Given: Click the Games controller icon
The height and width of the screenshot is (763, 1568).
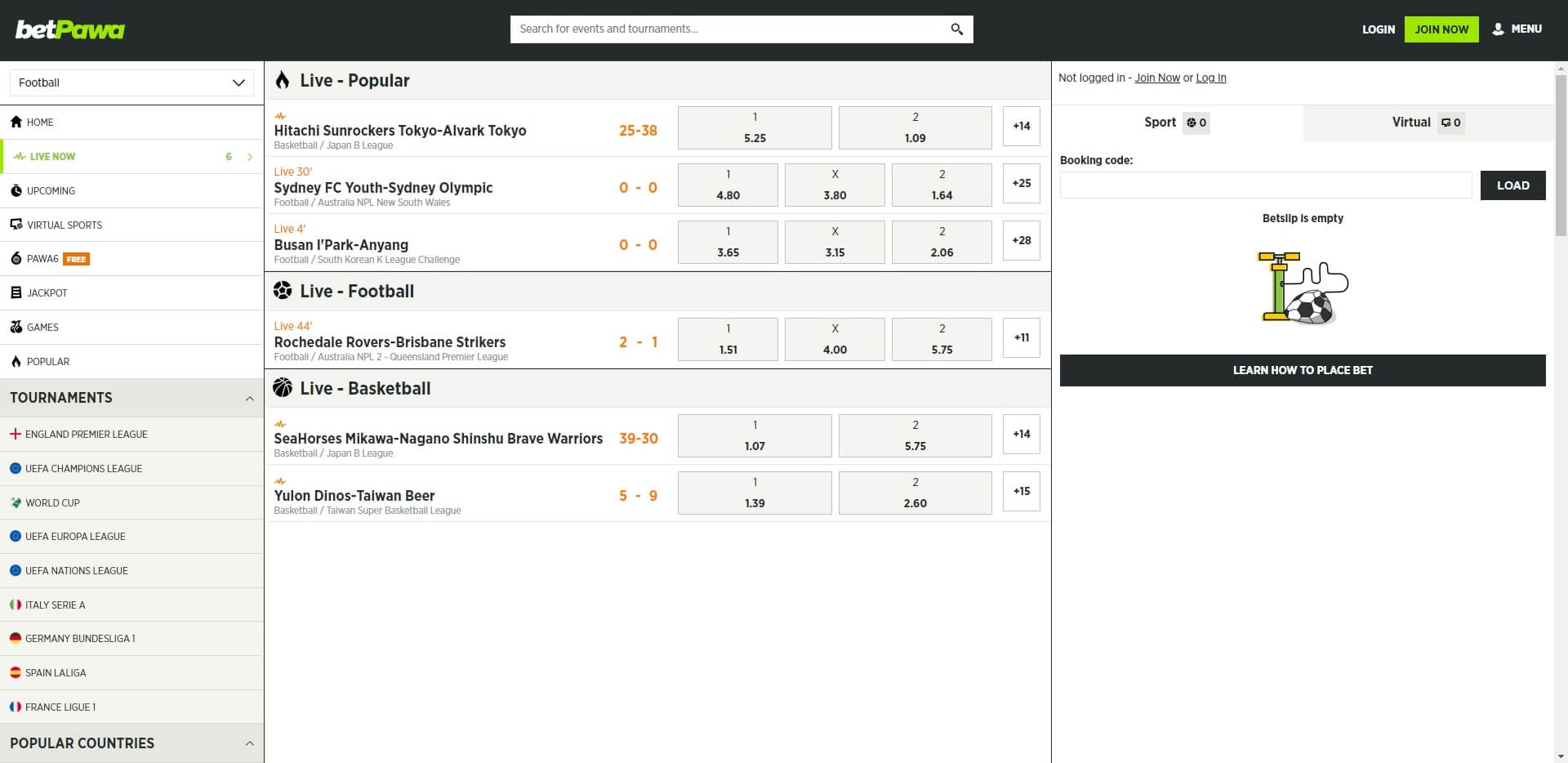Looking at the screenshot, I should pyautogui.click(x=16, y=327).
